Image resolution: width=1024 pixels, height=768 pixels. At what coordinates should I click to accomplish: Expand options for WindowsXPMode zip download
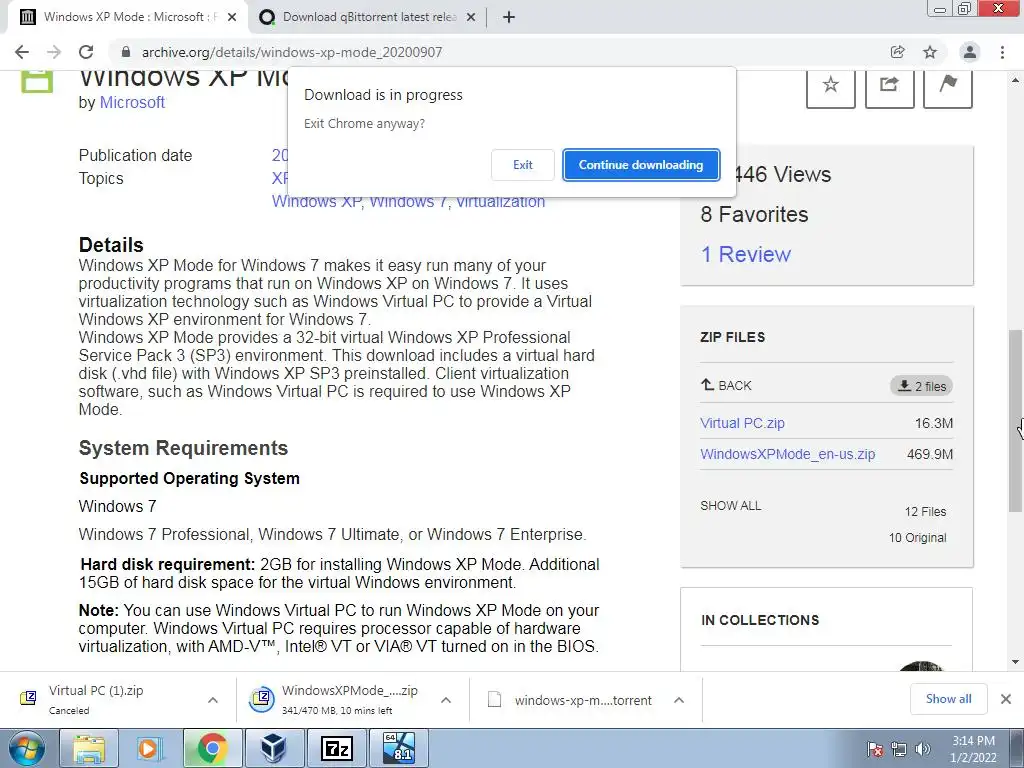(x=446, y=700)
